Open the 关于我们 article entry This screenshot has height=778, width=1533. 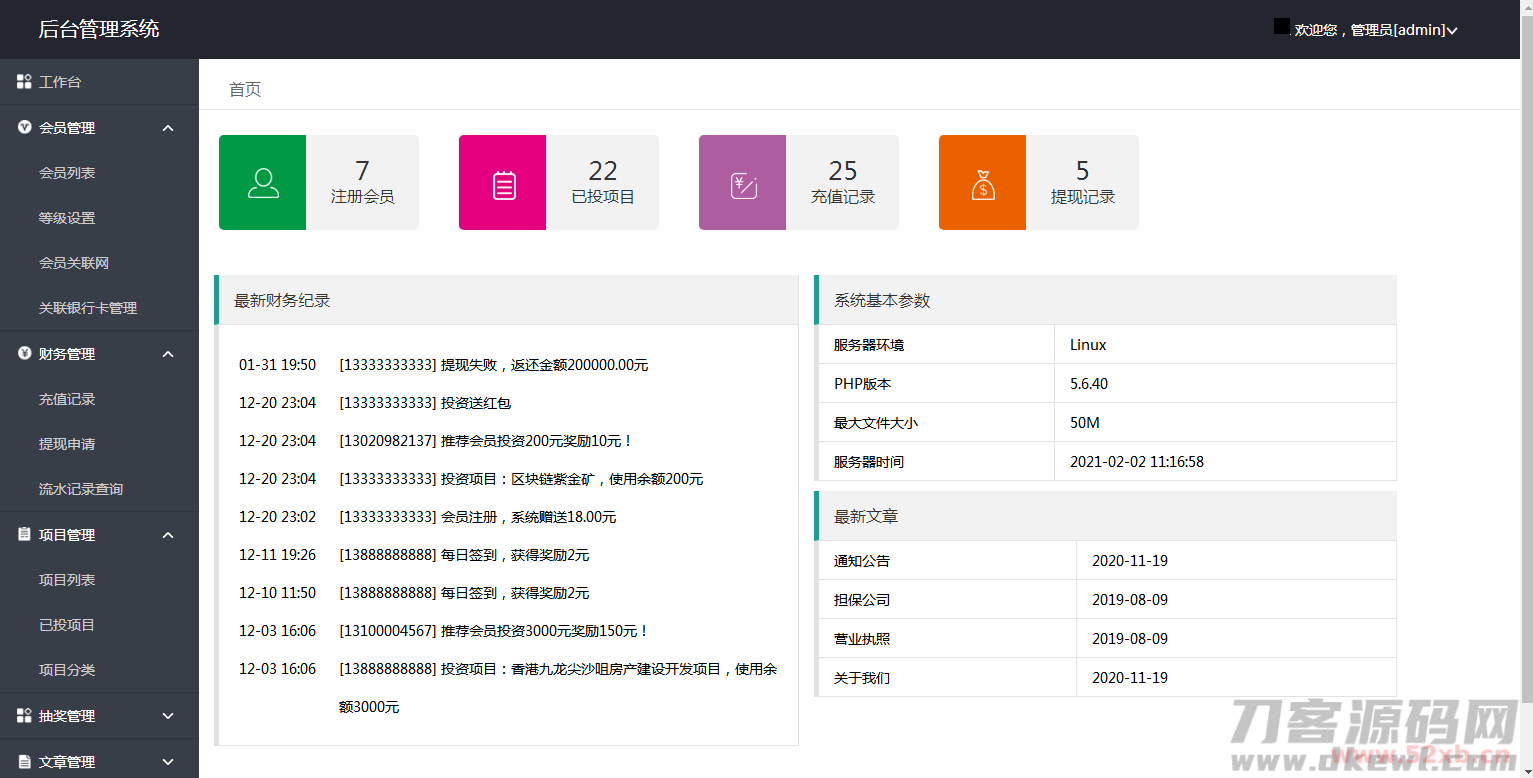(862, 678)
